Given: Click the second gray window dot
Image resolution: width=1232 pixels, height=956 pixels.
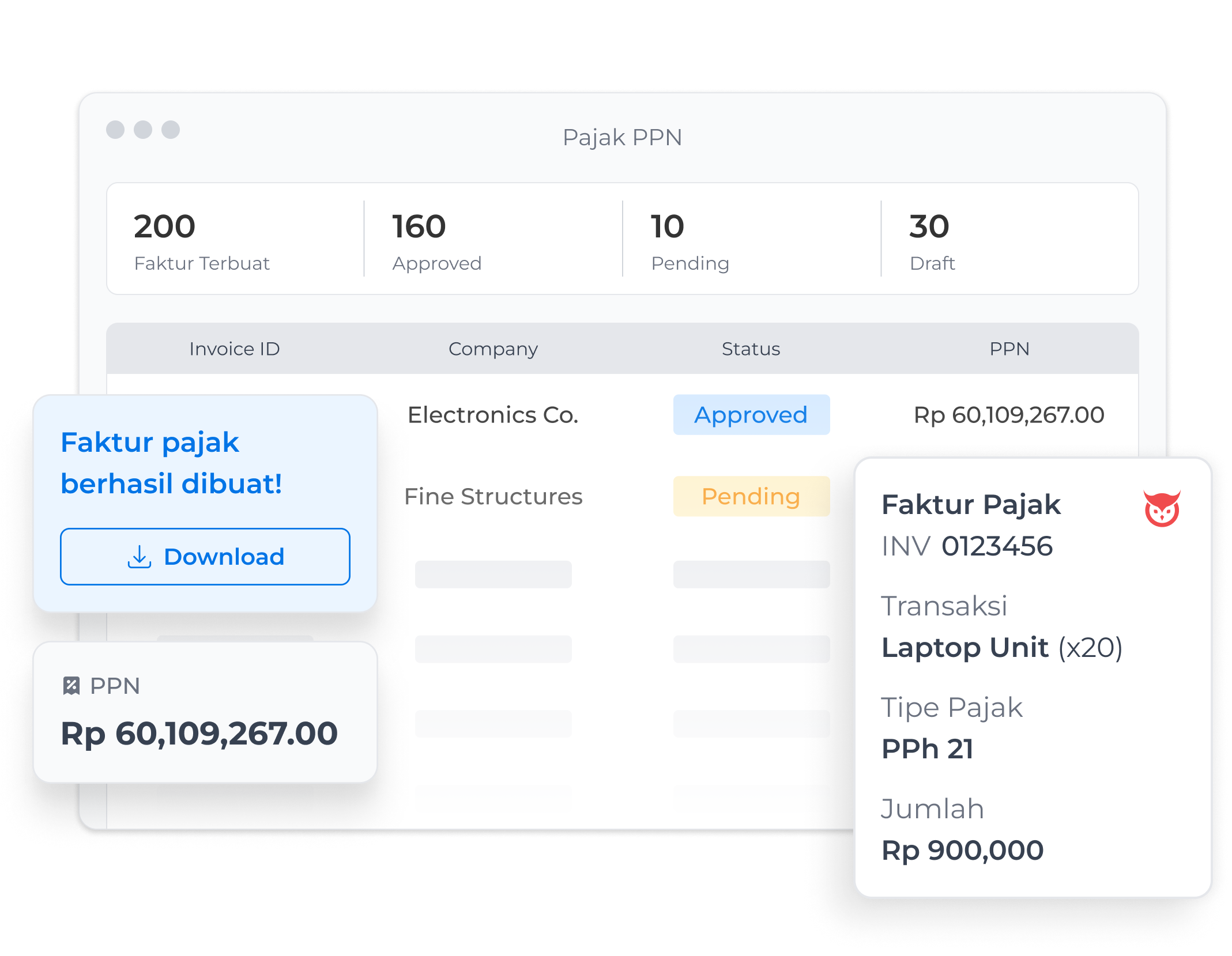Looking at the screenshot, I should click(x=143, y=130).
